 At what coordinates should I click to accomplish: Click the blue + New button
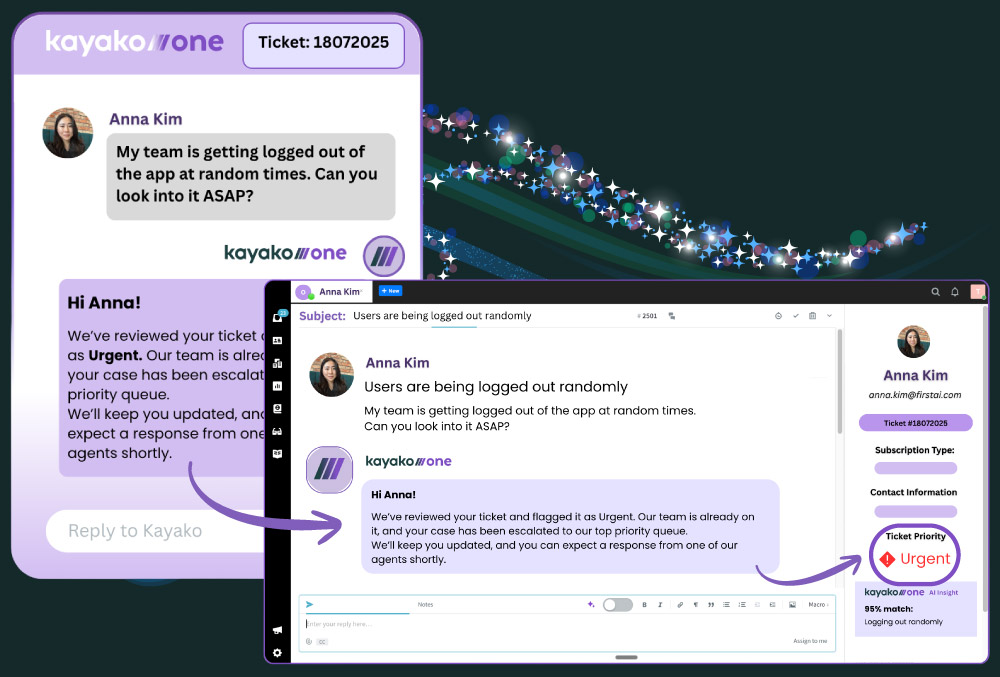[x=390, y=291]
